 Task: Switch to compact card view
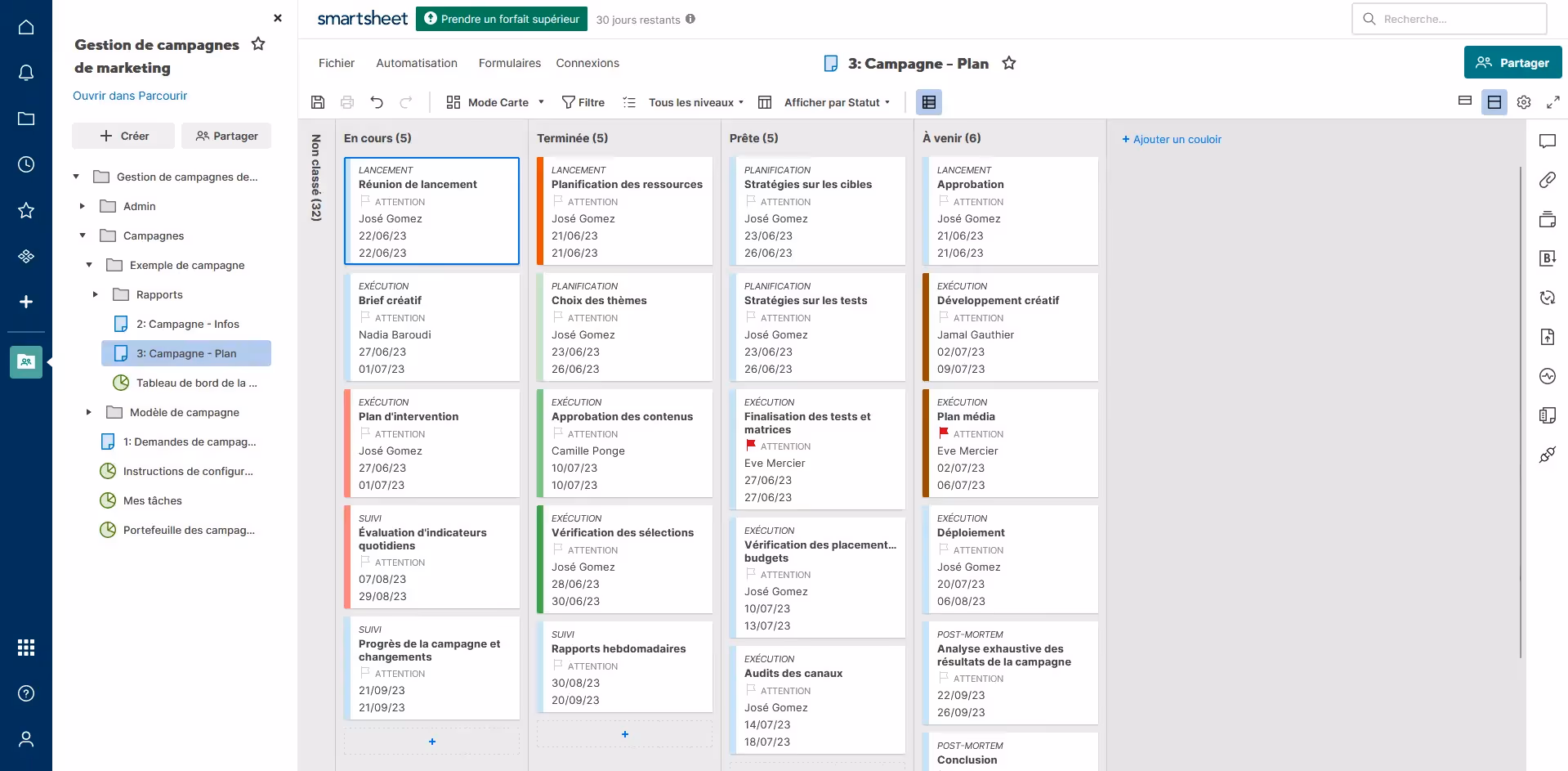1464,101
